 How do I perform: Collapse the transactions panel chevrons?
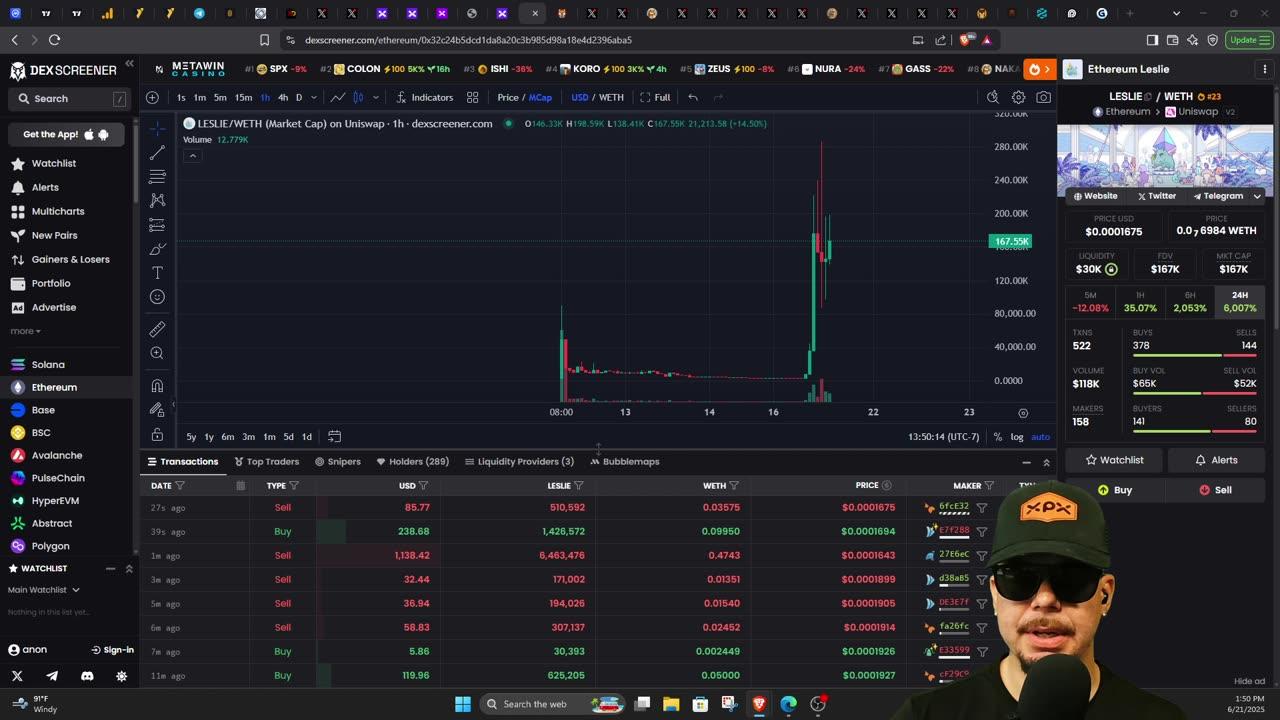[x=1046, y=462]
